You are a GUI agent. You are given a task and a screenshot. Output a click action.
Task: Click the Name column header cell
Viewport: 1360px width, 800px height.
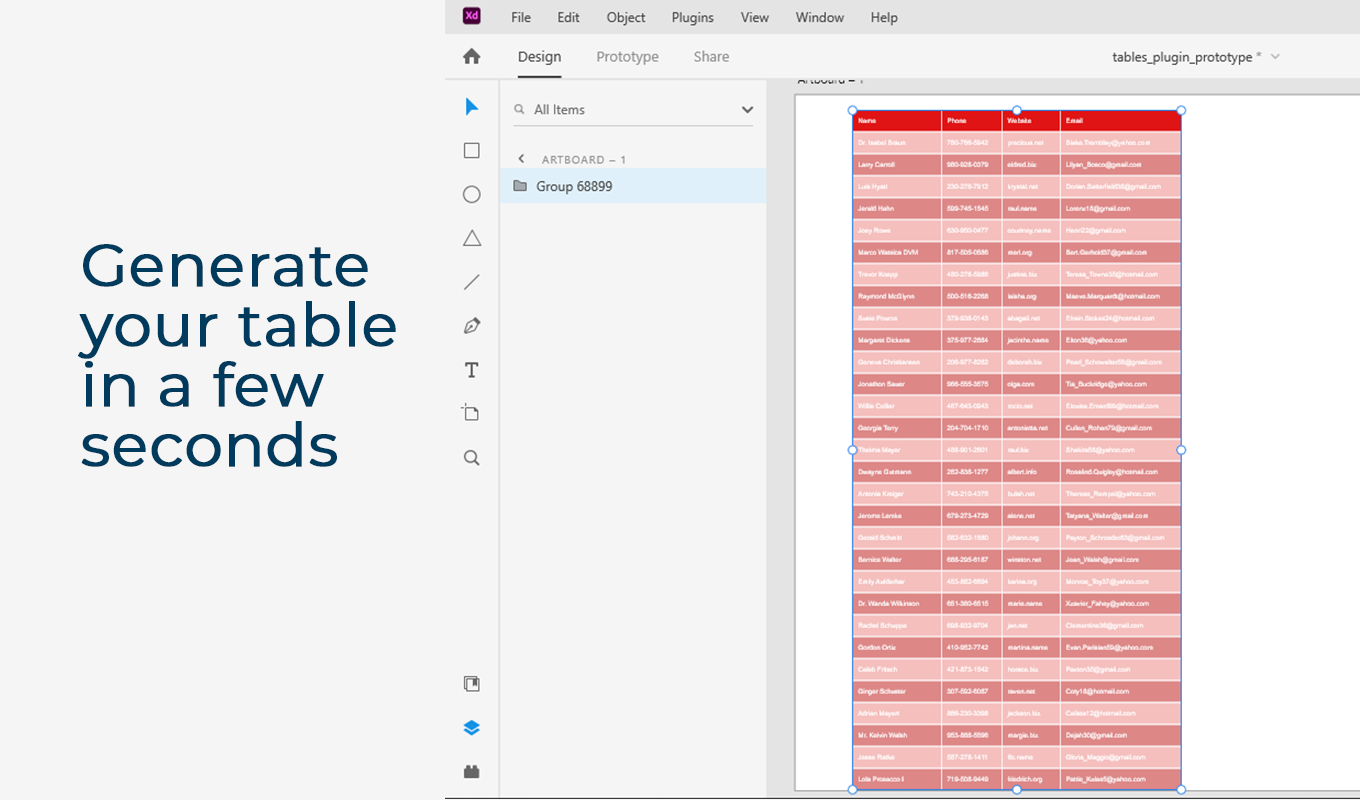[x=897, y=121]
